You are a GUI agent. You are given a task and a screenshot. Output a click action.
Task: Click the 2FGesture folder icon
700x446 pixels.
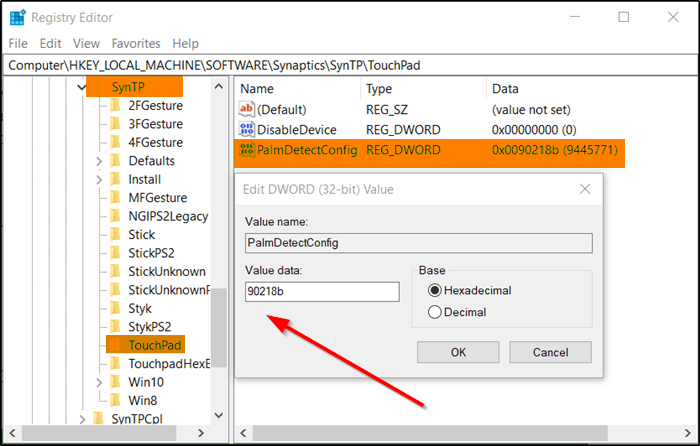(x=115, y=105)
